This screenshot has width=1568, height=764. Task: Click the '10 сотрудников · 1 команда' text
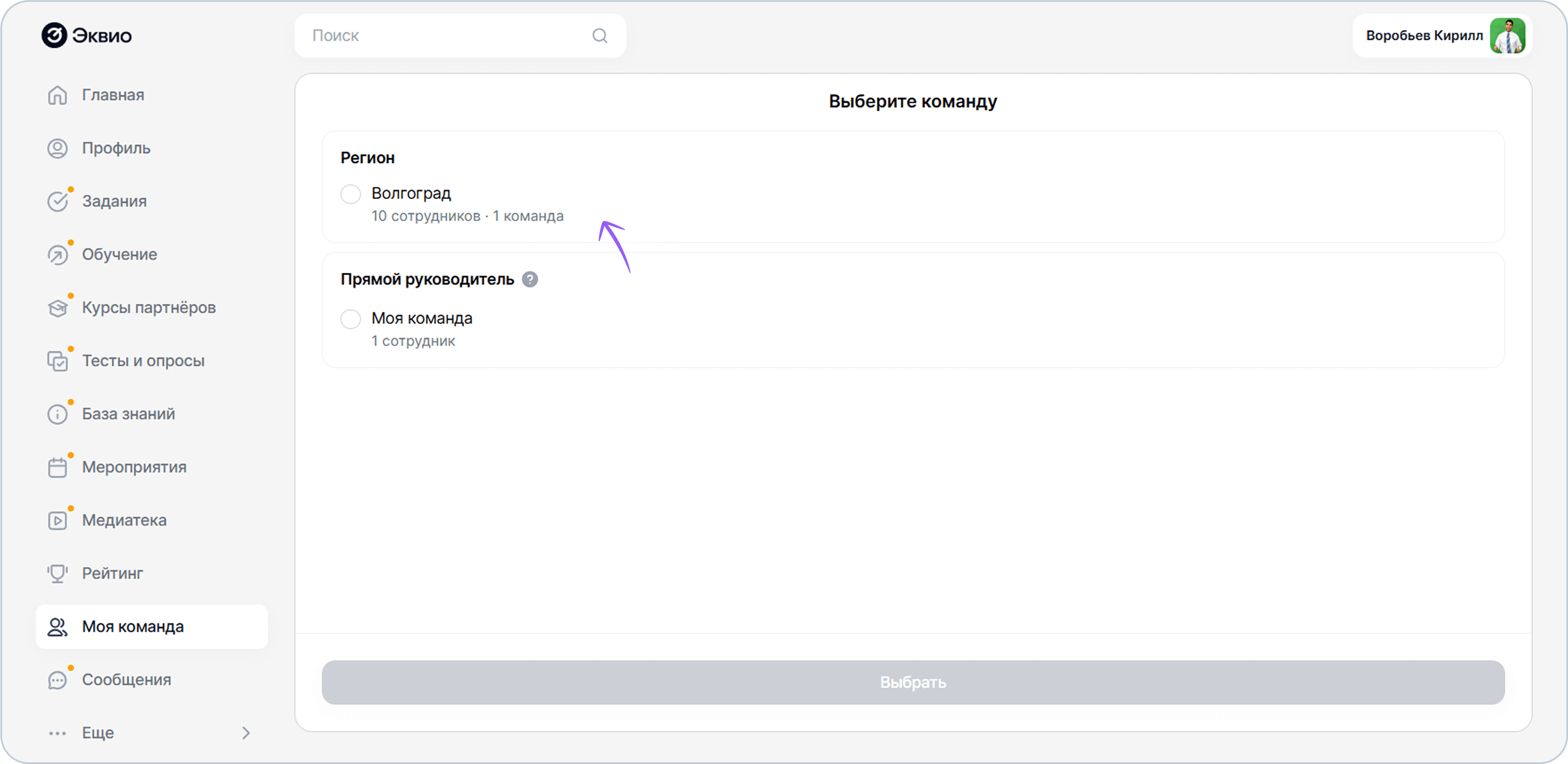[x=467, y=216]
